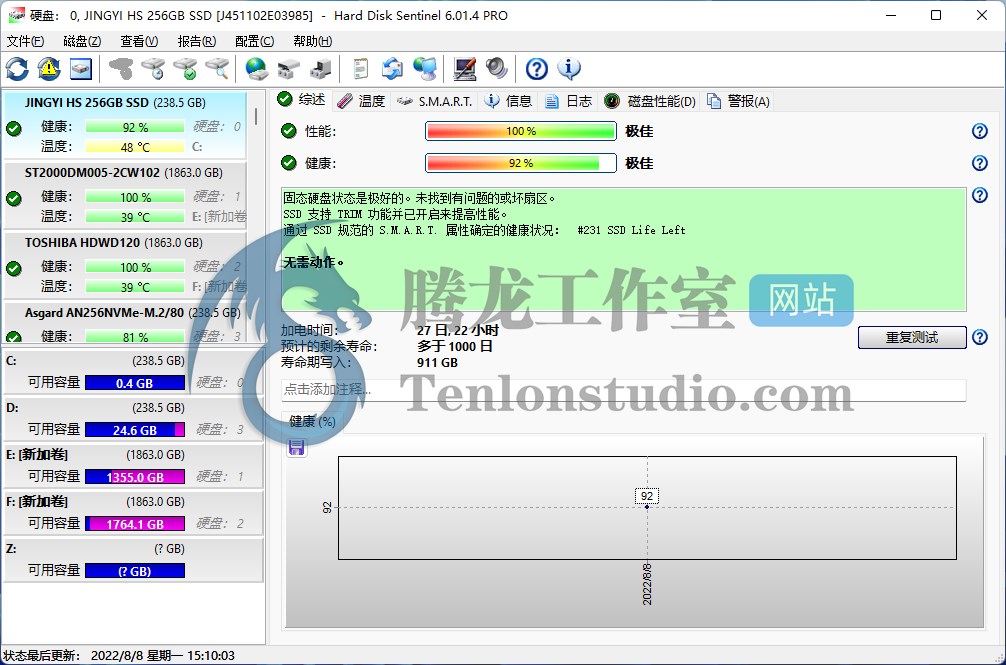Screen dimensions: 1006x665
Task: Click the 0.4 GB free space bar
Action: pyautogui.click(x=135, y=383)
